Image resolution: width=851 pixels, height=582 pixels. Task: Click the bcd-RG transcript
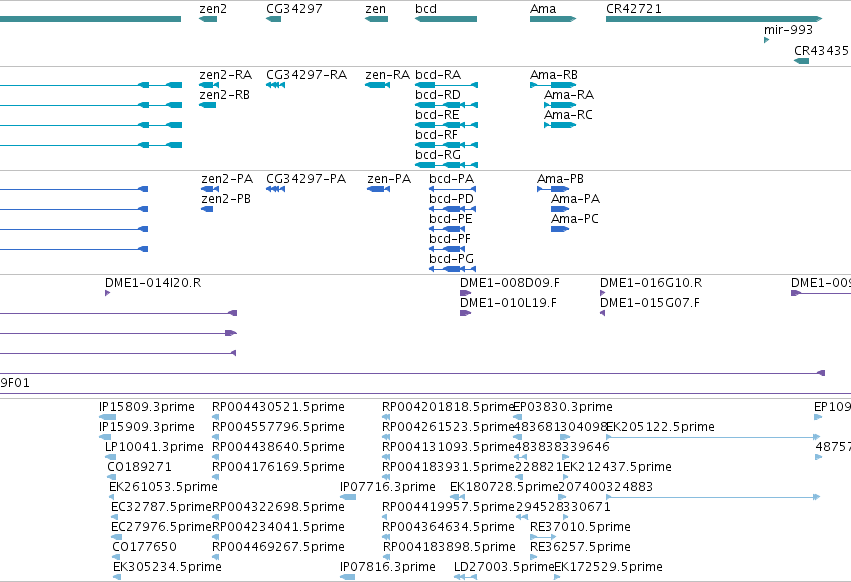click(x=447, y=165)
